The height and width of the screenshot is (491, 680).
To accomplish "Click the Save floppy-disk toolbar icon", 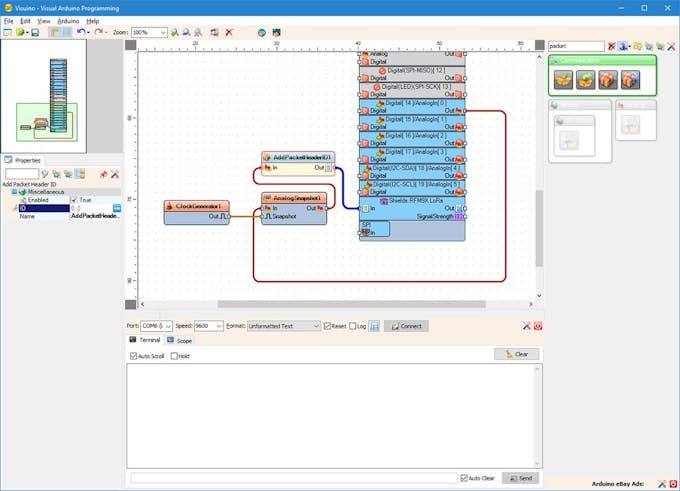I will pyautogui.click(x=35, y=33).
